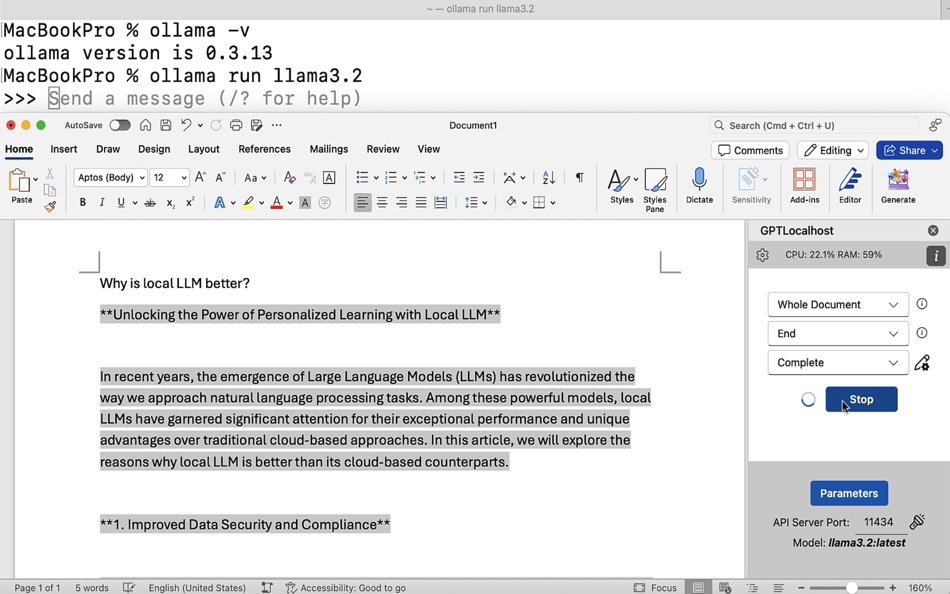Click the Stop button in GPTLocalhost
The height and width of the screenshot is (594, 950).
coord(861,399)
